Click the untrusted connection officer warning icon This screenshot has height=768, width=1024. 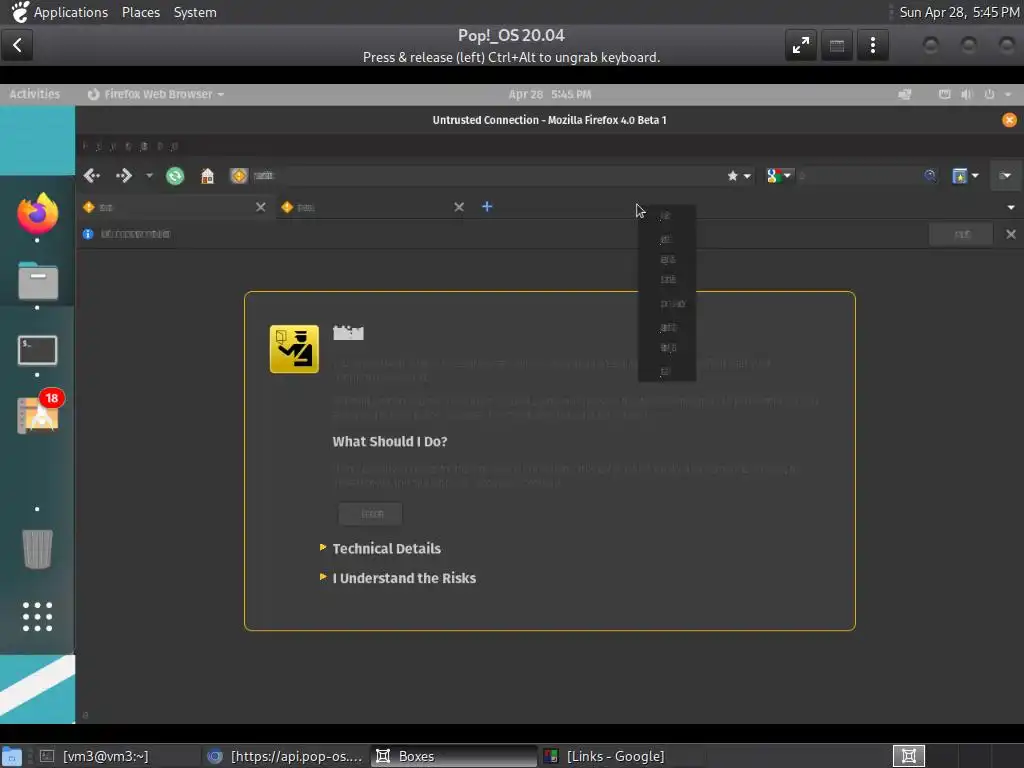tap(295, 349)
